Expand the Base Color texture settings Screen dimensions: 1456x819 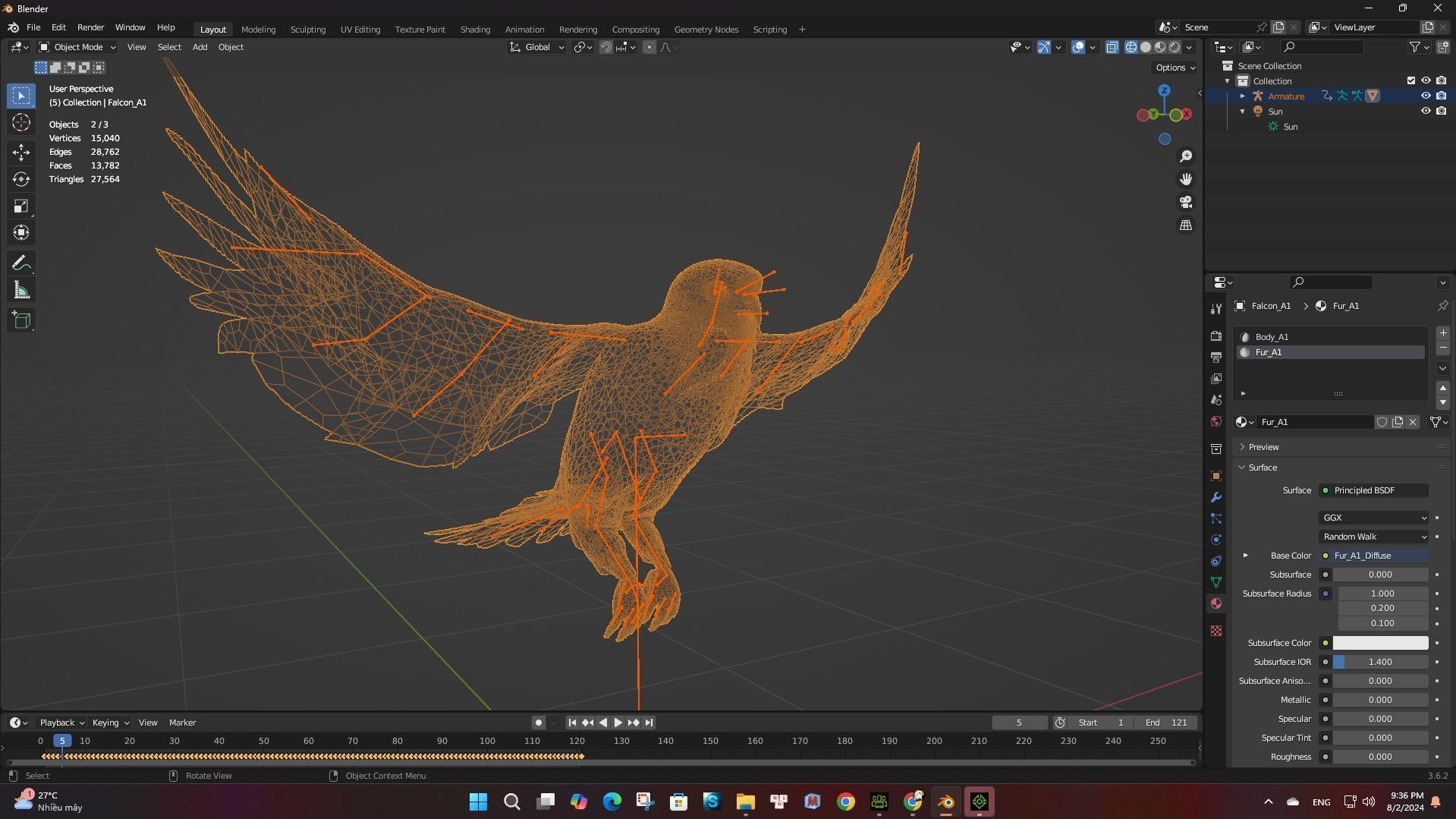1245,556
